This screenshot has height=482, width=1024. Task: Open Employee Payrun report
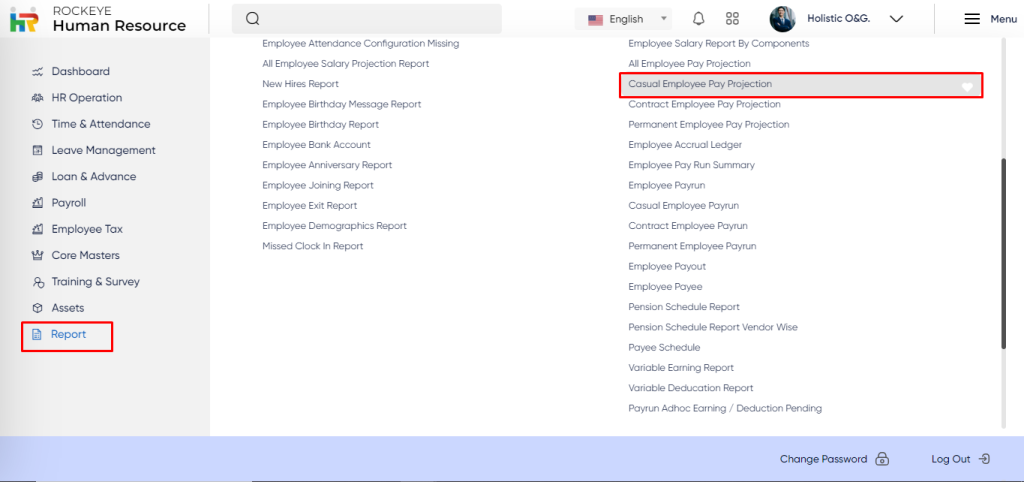[667, 185]
